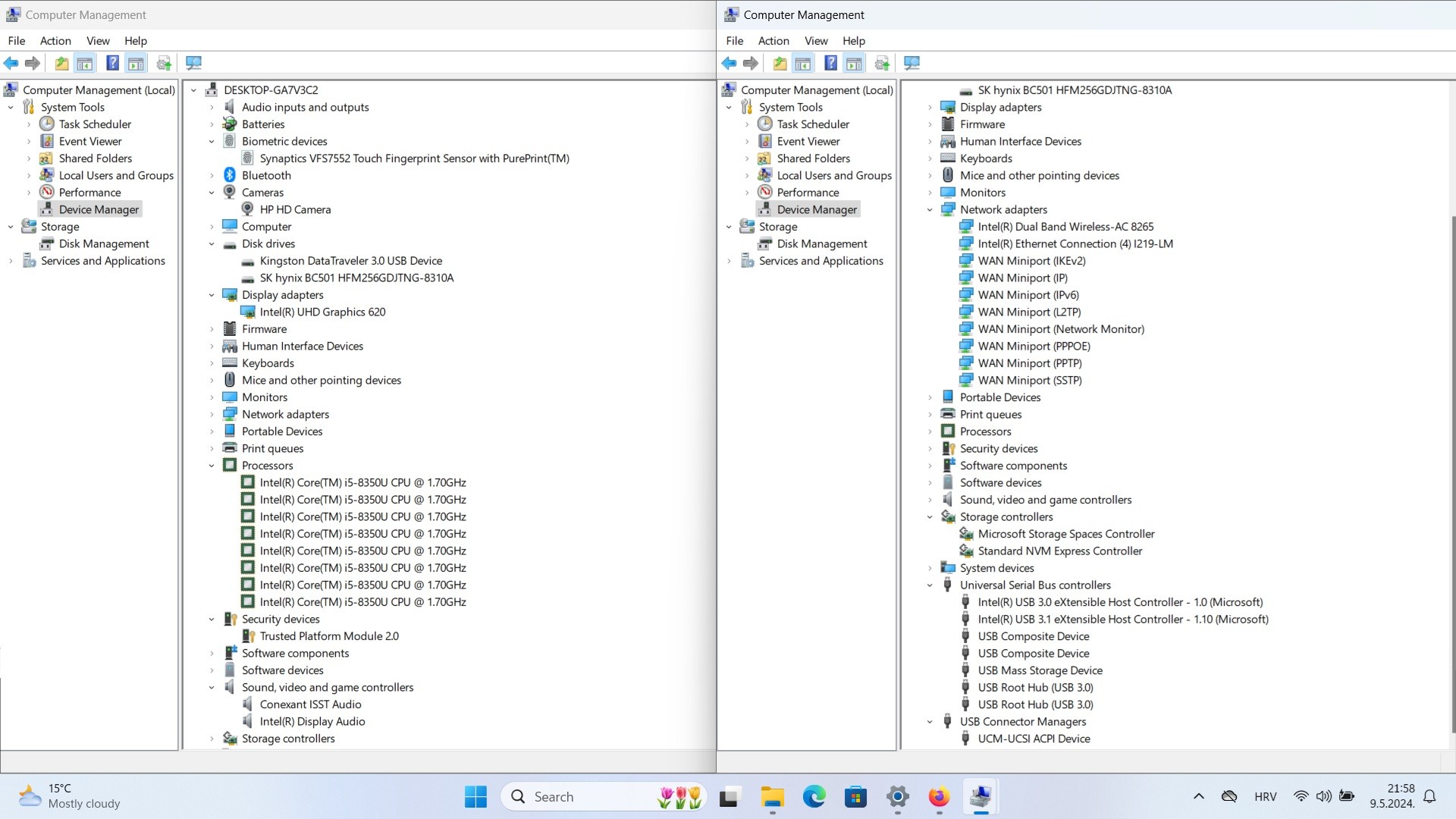Click Show/Hide Console Tree icon in left window
Viewport: 1456px width, 819px height.
pyautogui.click(x=85, y=64)
